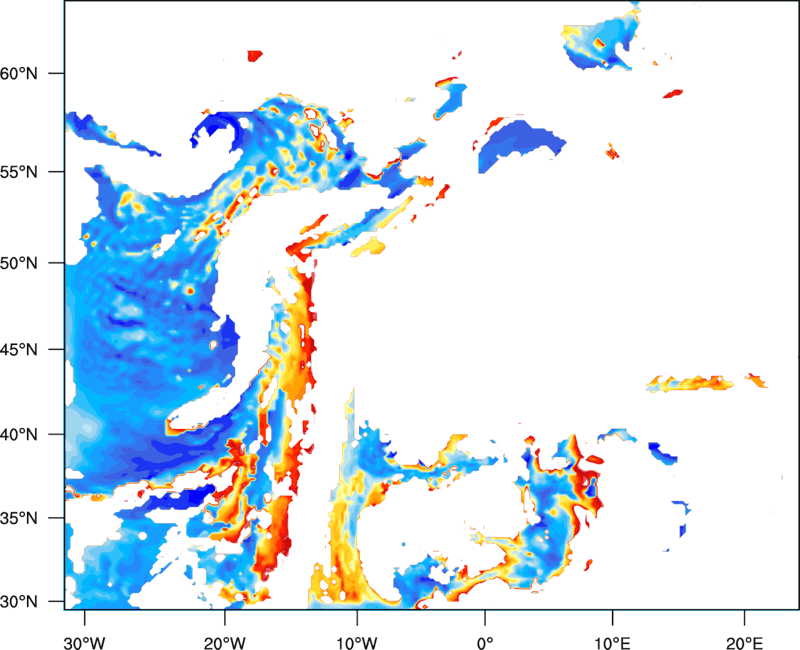This screenshot has height=650, width=800.
Task: Click the 45°N latitude label
Action: click(19, 350)
